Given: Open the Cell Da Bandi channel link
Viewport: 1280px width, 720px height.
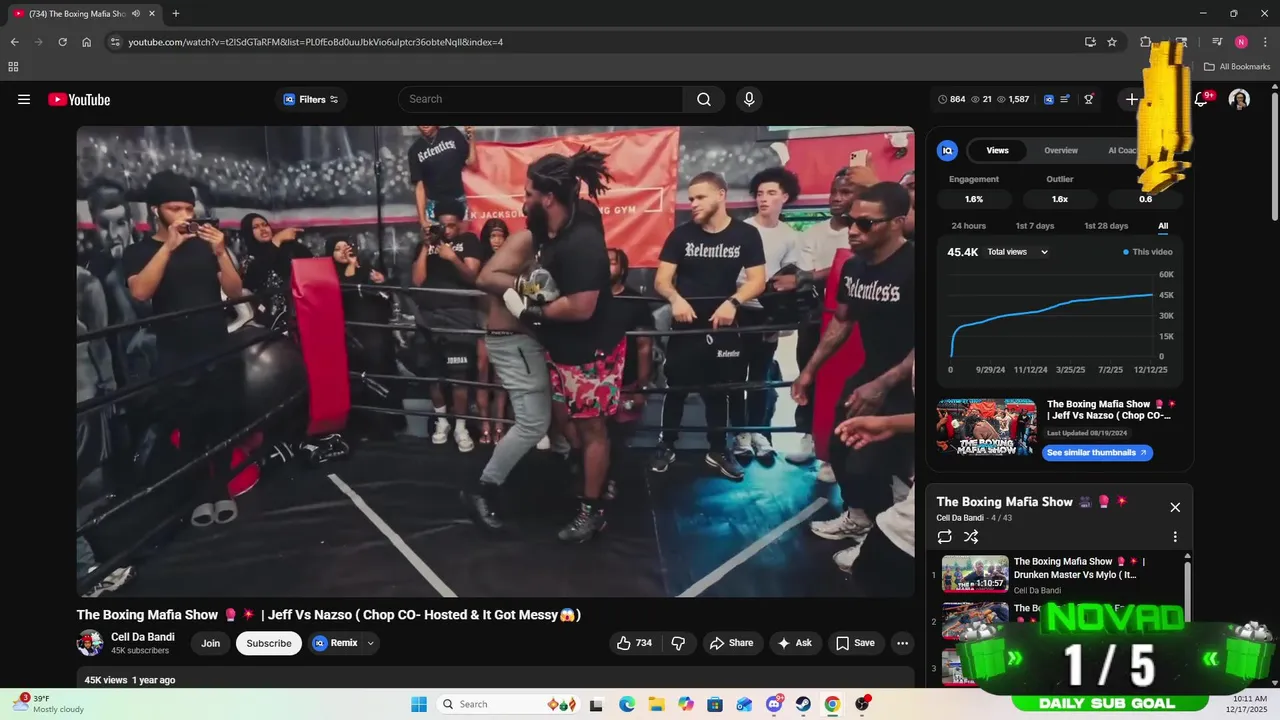Looking at the screenshot, I should 143,637.
